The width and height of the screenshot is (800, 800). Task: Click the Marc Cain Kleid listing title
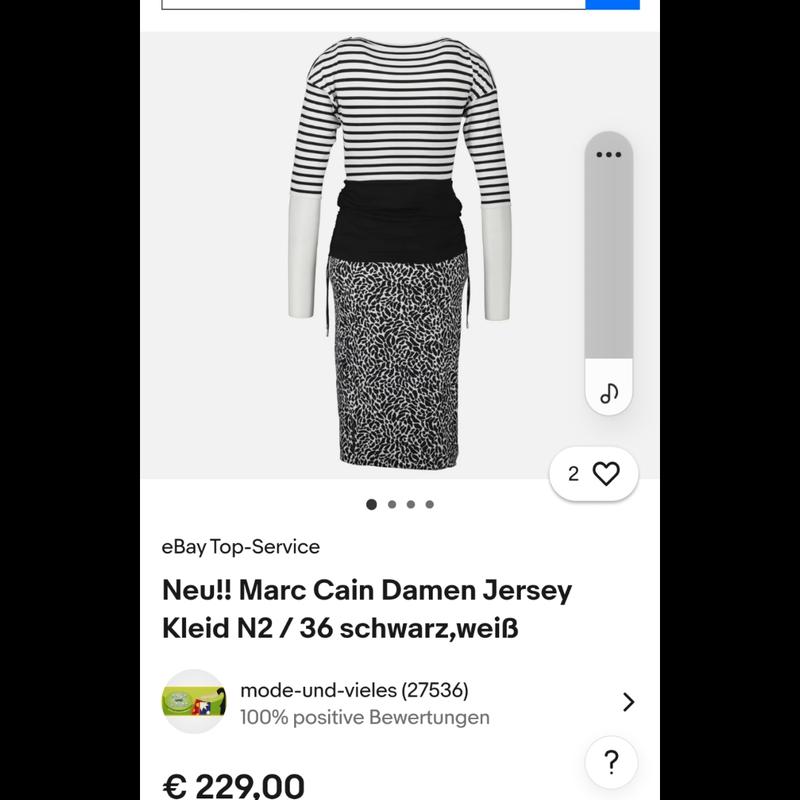tap(366, 609)
